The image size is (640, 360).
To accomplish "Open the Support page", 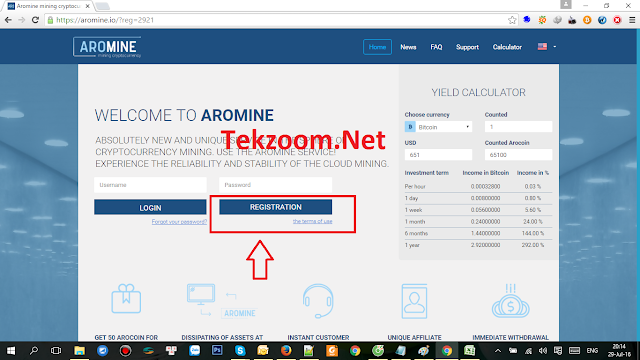I will click(467, 47).
